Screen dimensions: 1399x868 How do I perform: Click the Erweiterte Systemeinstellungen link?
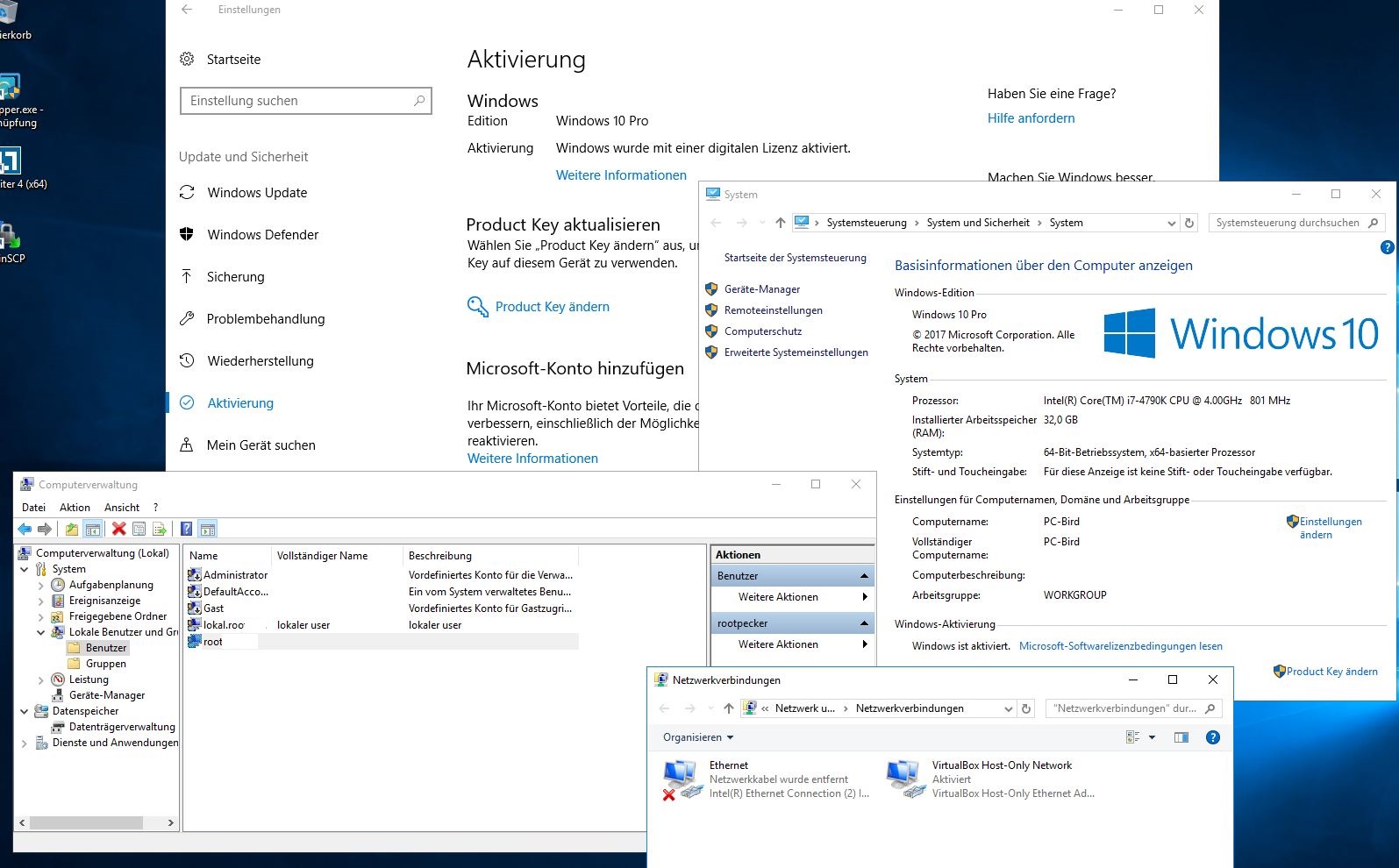(796, 352)
